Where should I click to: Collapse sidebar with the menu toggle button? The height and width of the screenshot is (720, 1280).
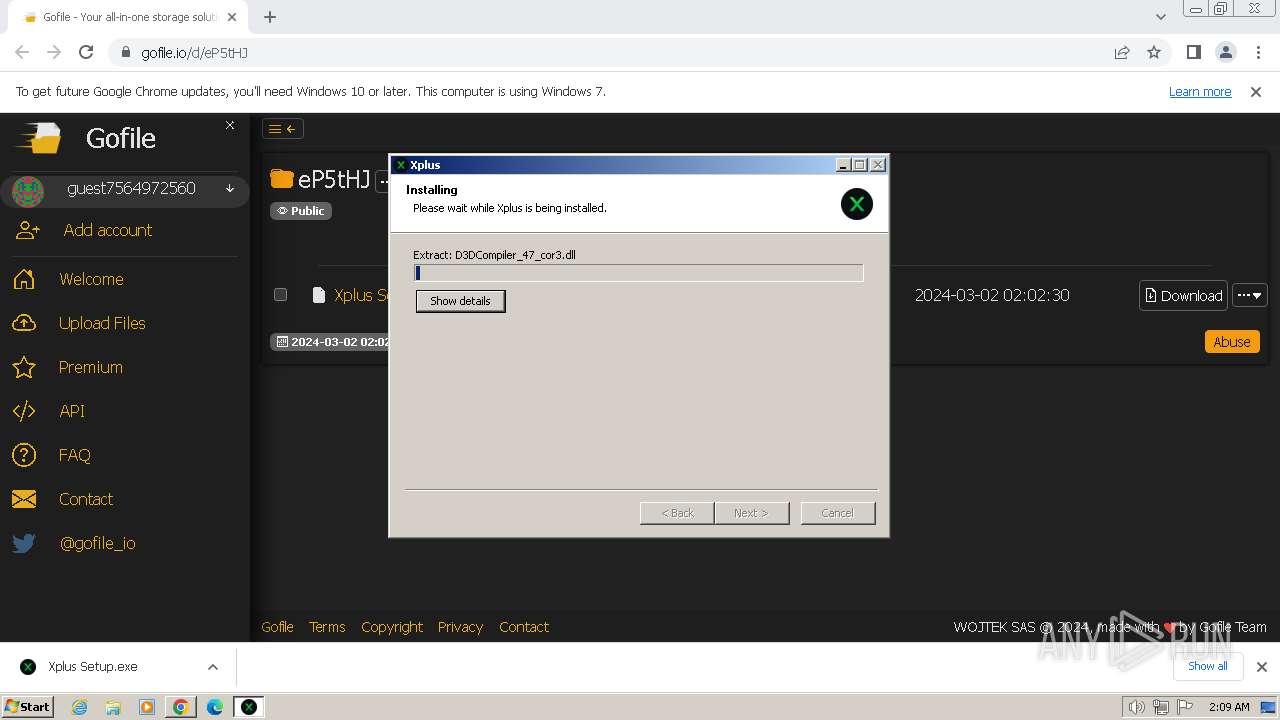pos(283,128)
